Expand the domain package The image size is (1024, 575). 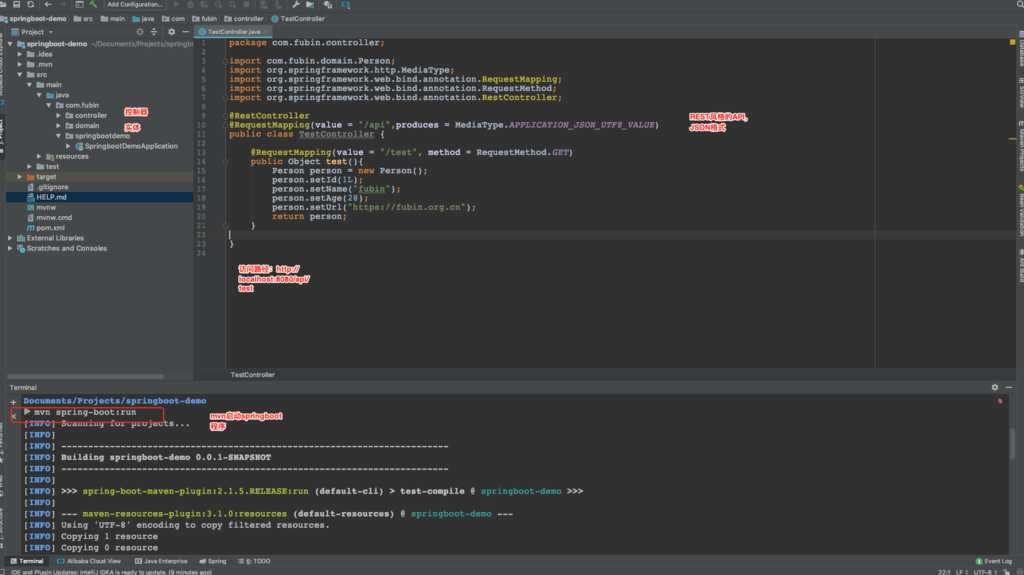point(59,125)
